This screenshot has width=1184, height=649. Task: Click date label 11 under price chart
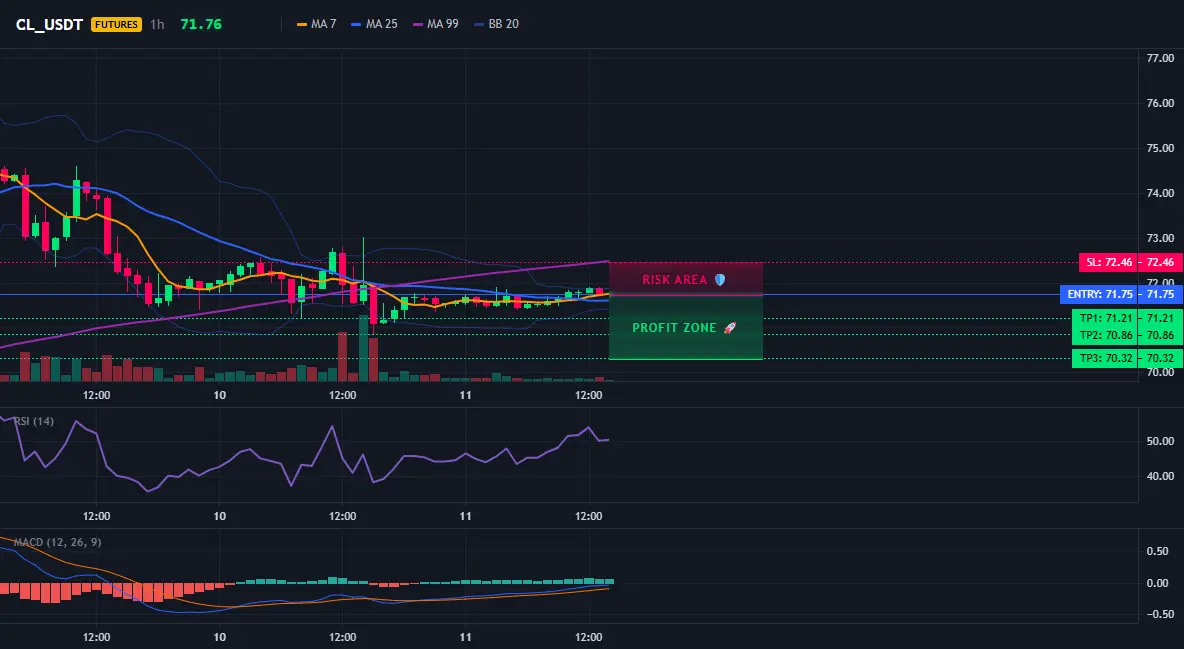pos(465,395)
